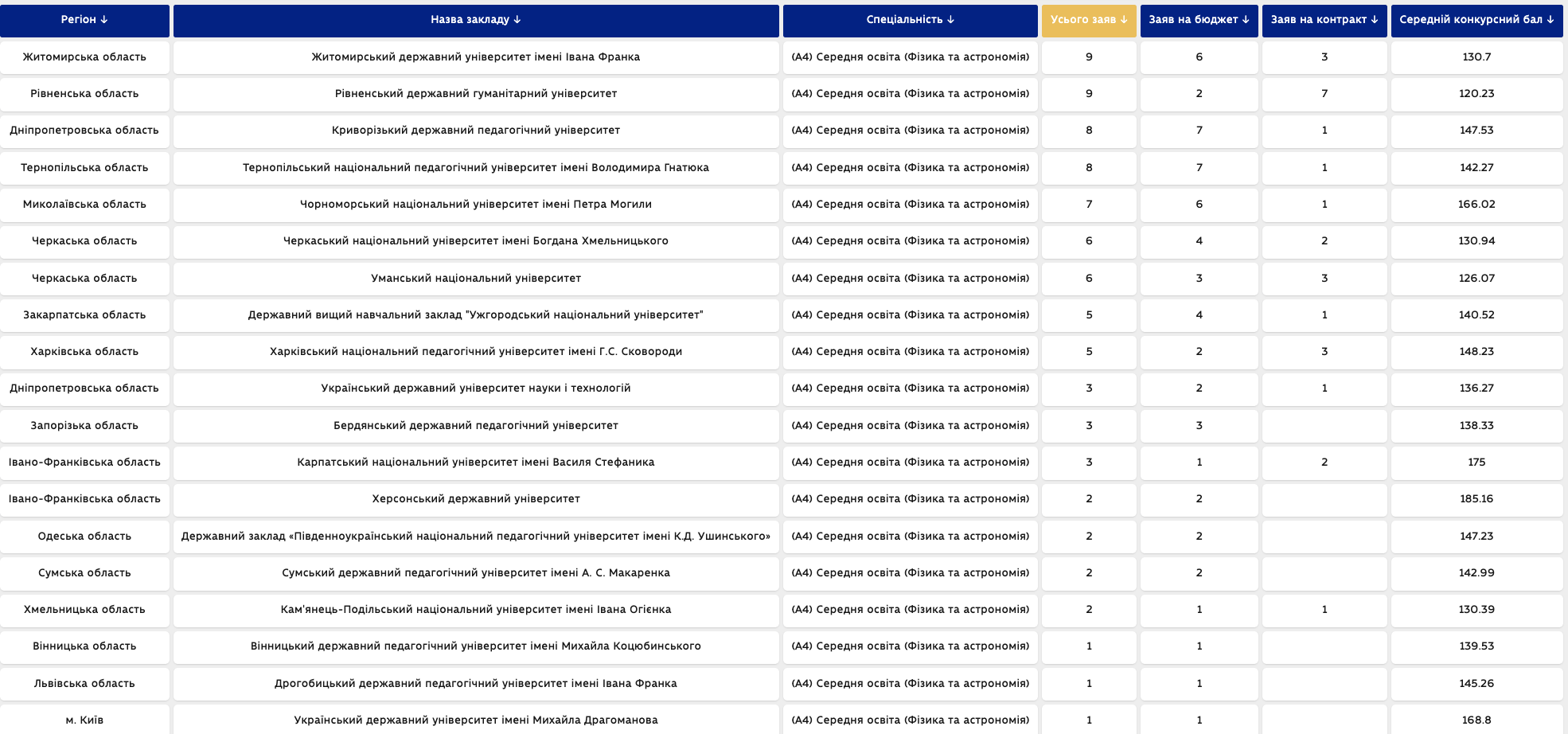Click Криворізький державний педагогічний університет cell

[x=476, y=131]
